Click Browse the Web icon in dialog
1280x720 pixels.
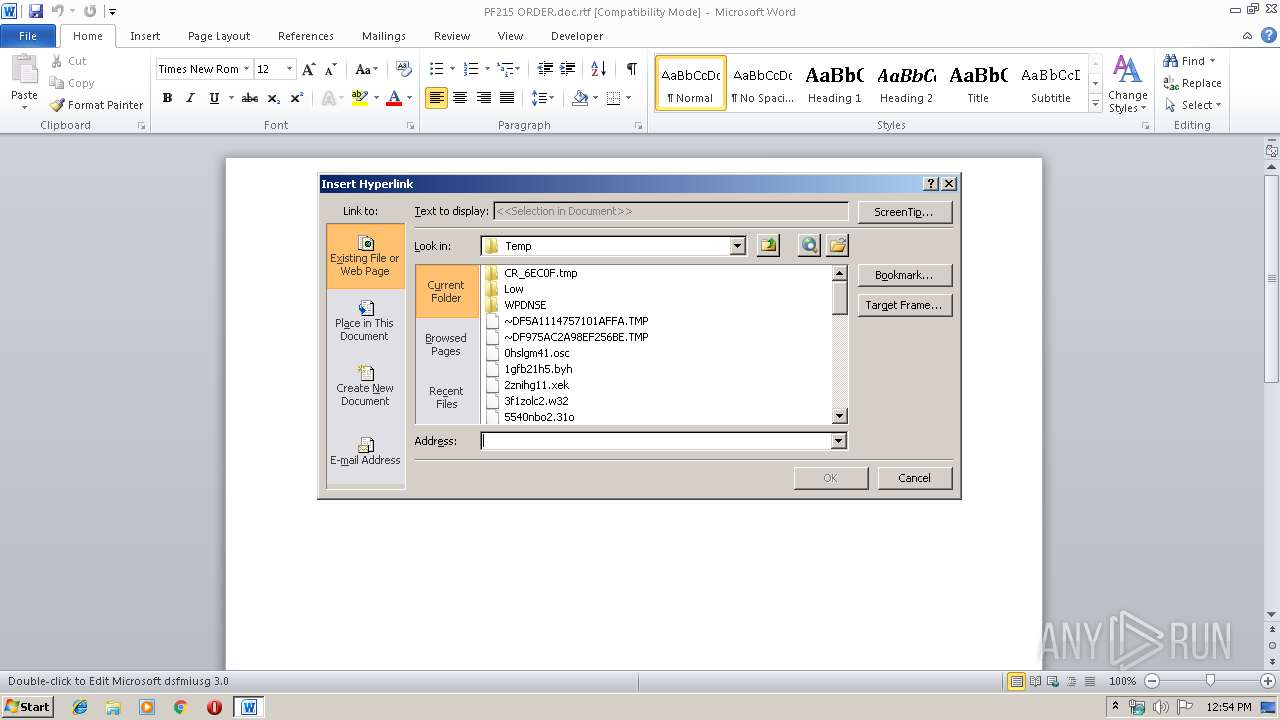coord(809,246)
